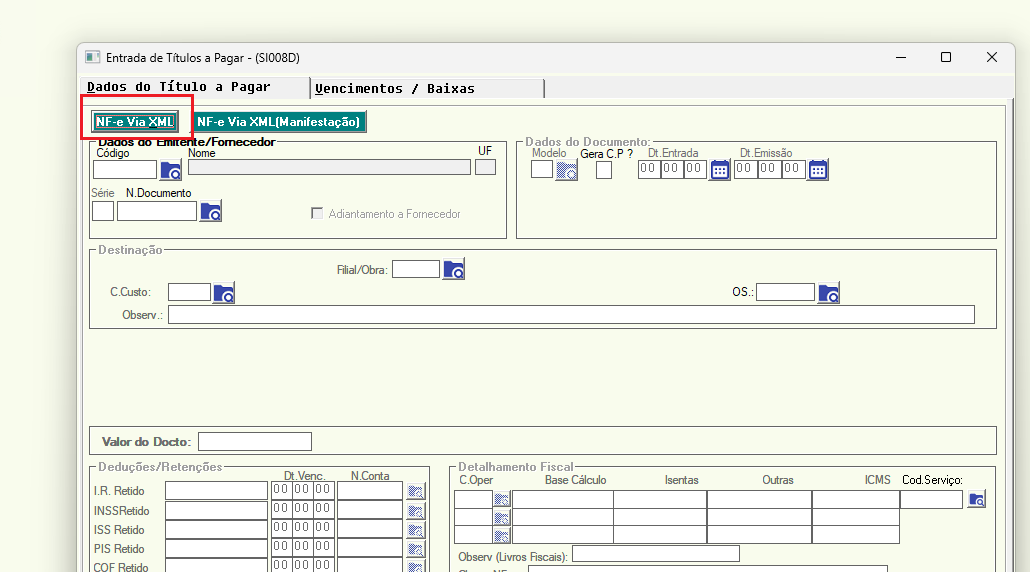Click I.R. Retido N.Conta field
This screenshot has height=572, width=1030.
(x=370, y=491)
